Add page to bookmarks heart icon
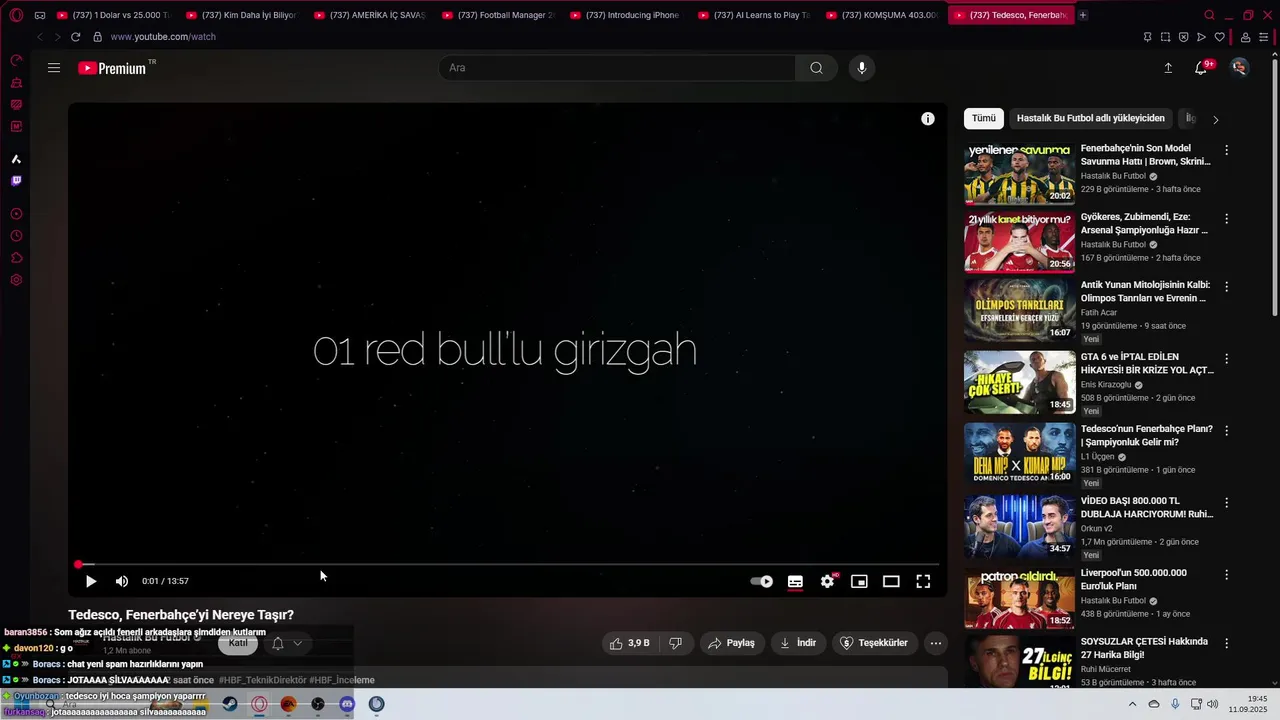 (1219, 37)
